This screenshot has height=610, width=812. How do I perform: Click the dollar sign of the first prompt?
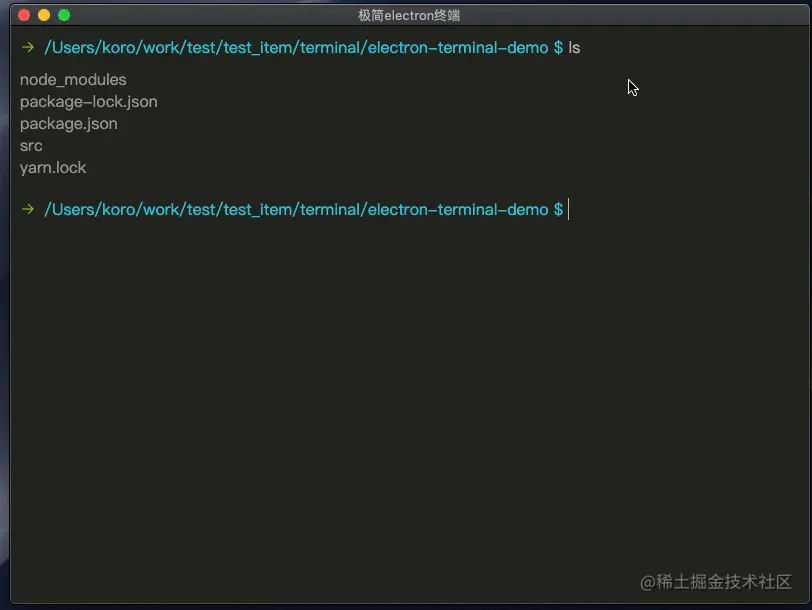[x=558, y=47]
